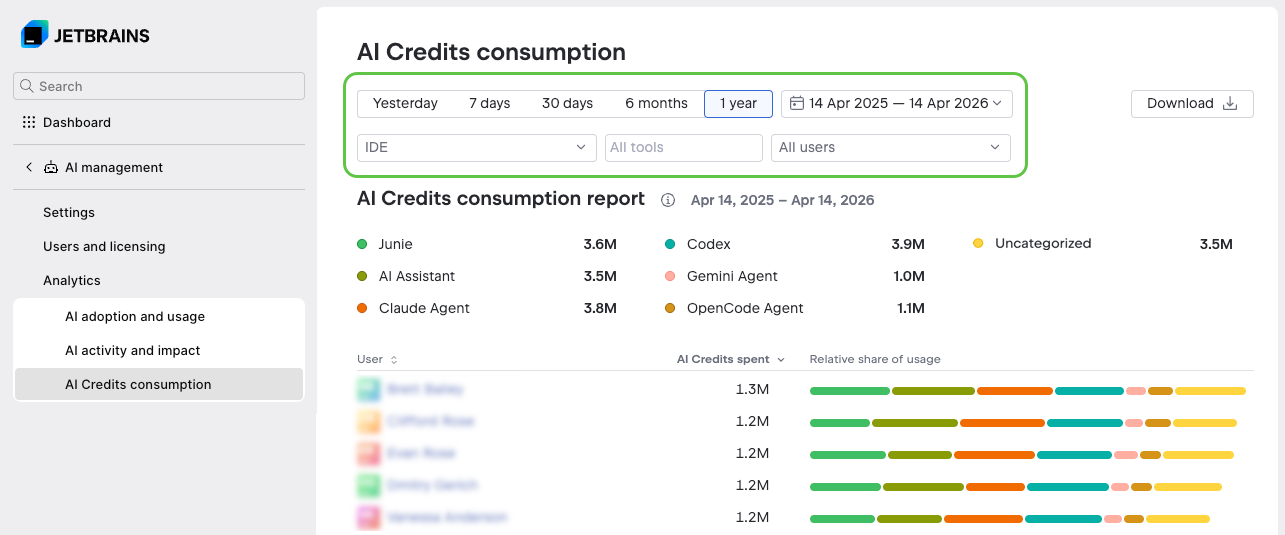
Task: Select Analytics in the sidebar
Action: (72, 280)
